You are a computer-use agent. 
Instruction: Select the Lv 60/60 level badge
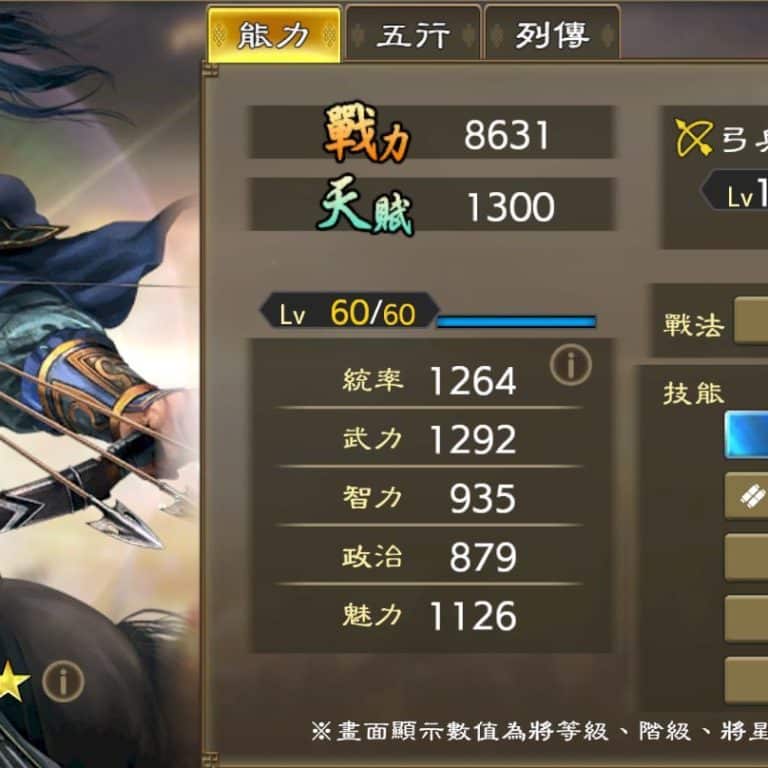coord(349,311)
